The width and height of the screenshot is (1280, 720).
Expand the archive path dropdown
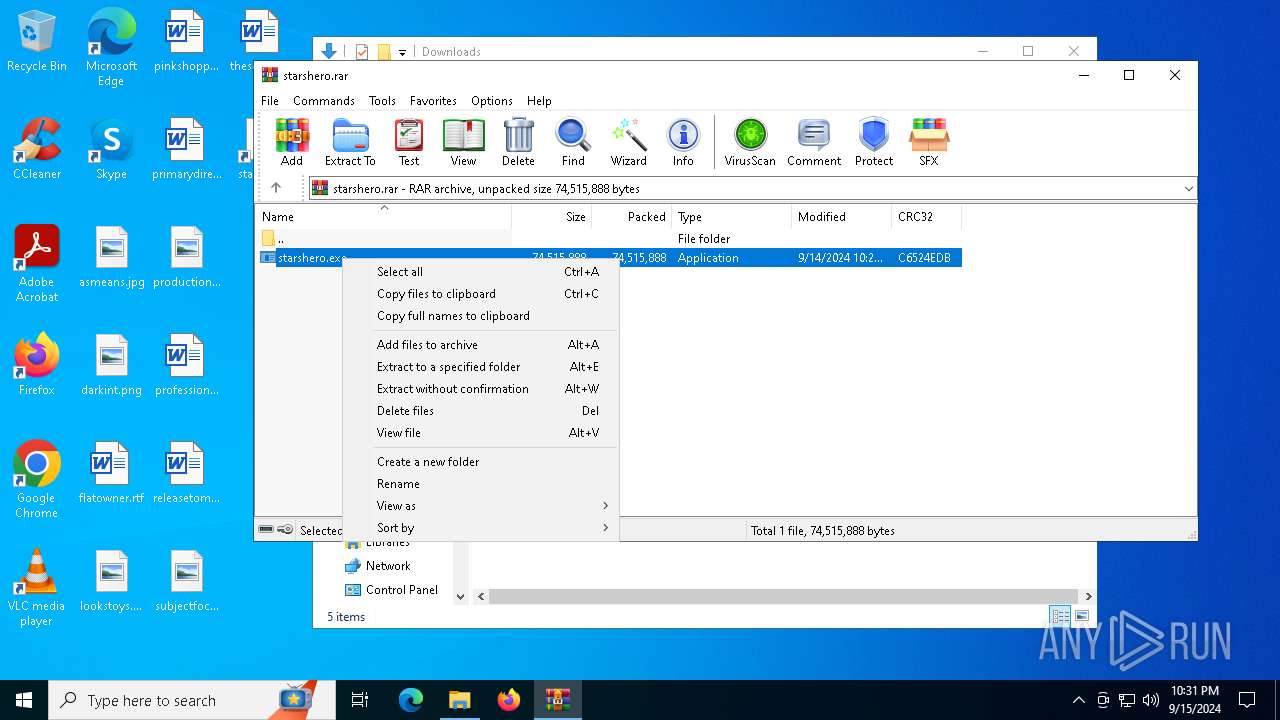click(x=1188, y=188)
